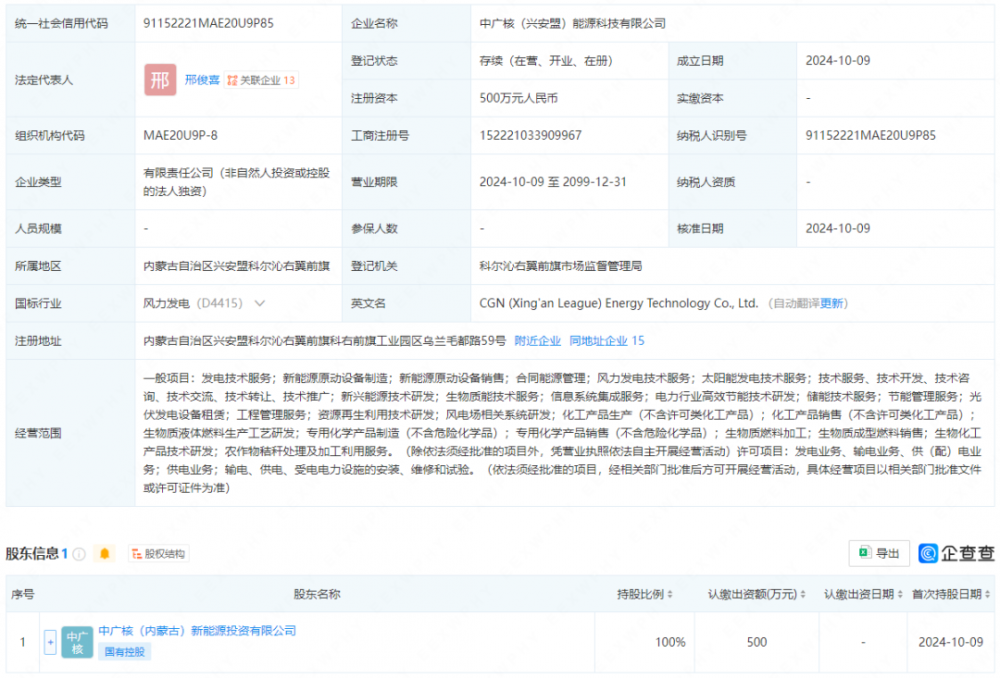The width and height of the screenshot is (1000, 678).
Task: Click 更新 link beside English name
Action: point(832,303)
